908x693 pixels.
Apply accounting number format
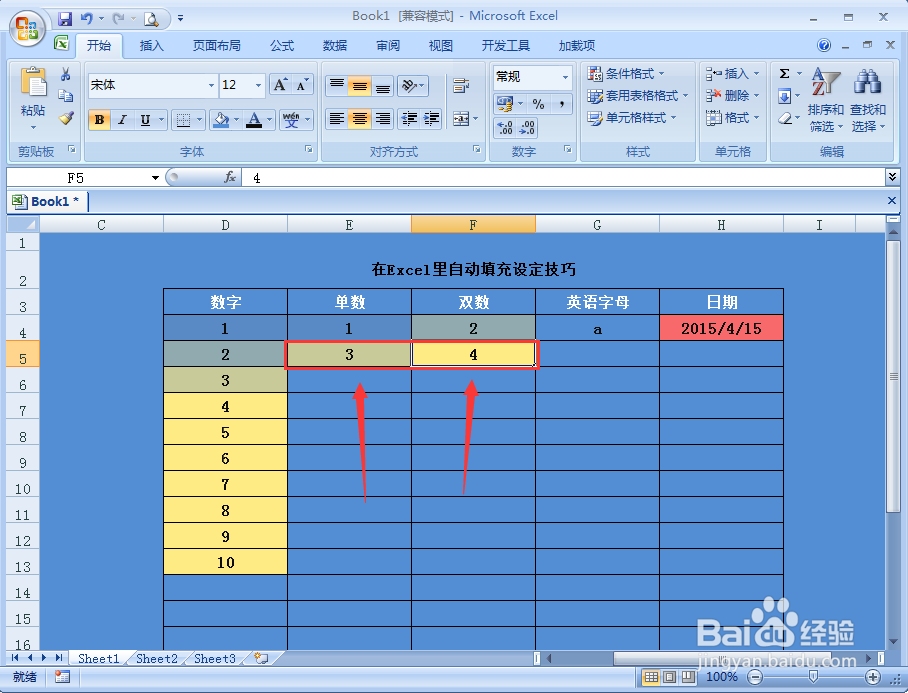coord(504,104)
